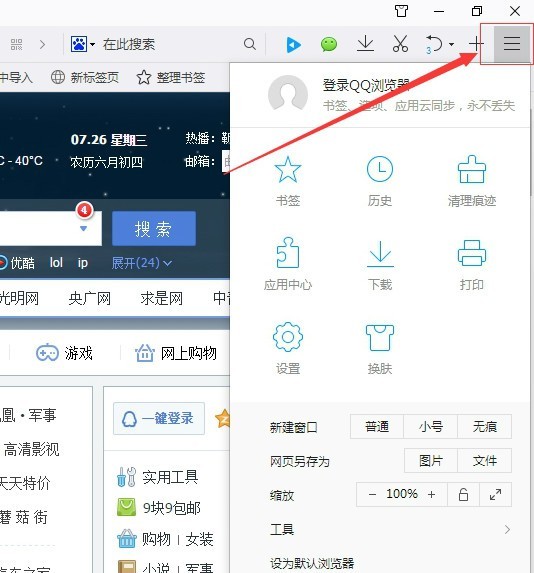Open 光明网 site link

point(19,299)
